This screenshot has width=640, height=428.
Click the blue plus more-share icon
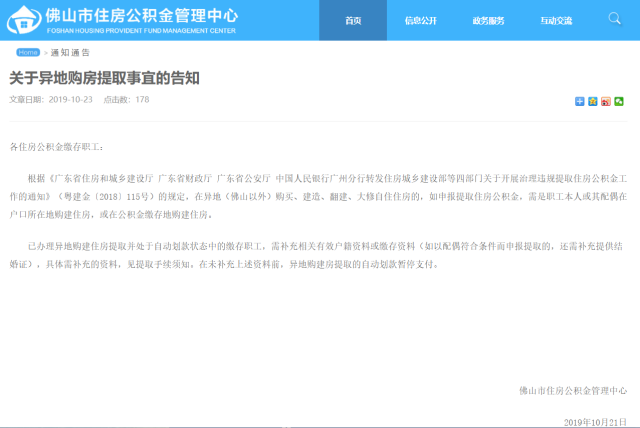(x=580, y=101)
